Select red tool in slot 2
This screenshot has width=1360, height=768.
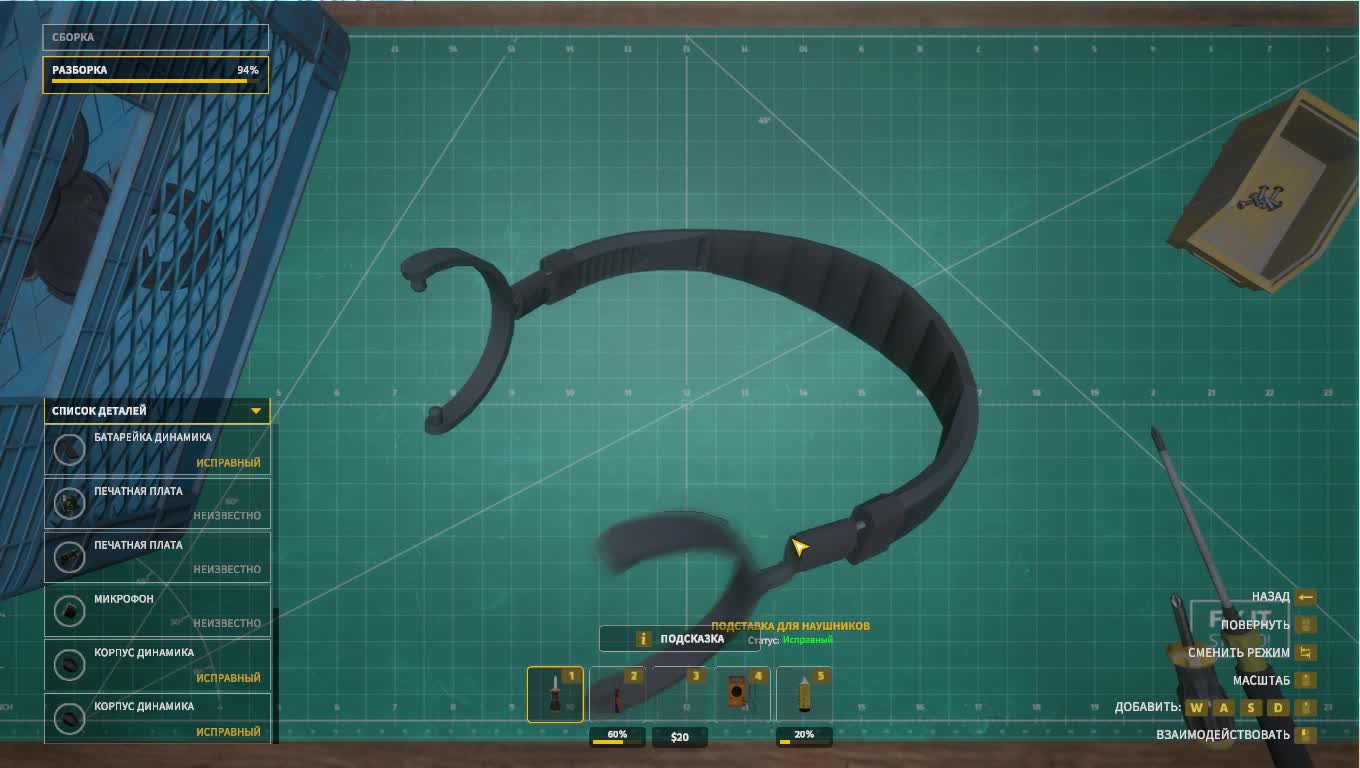tap(617, 694)
